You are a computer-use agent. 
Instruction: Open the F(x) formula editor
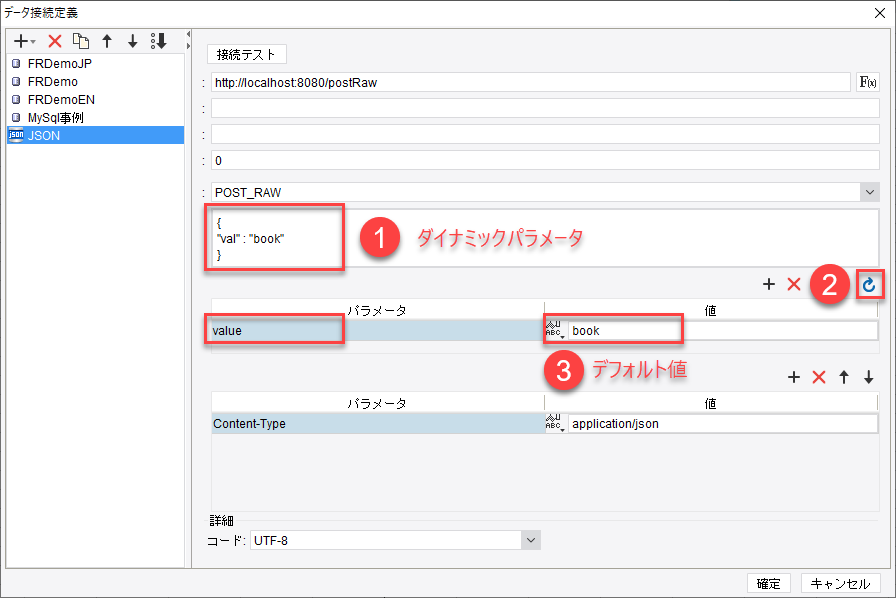pyautogui.click(x=868, y=82)
